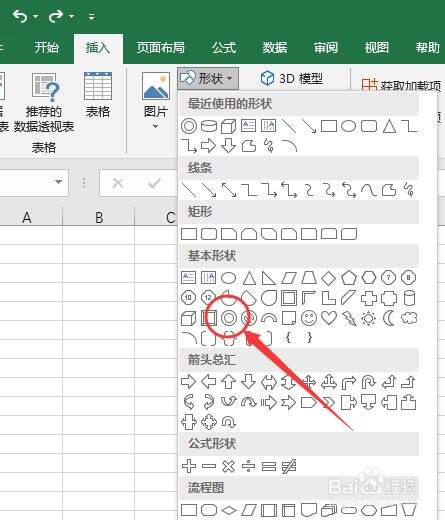
Task: Switch to the 页面布局 tab
Action: pyautogui.click(x=160, y=48)
